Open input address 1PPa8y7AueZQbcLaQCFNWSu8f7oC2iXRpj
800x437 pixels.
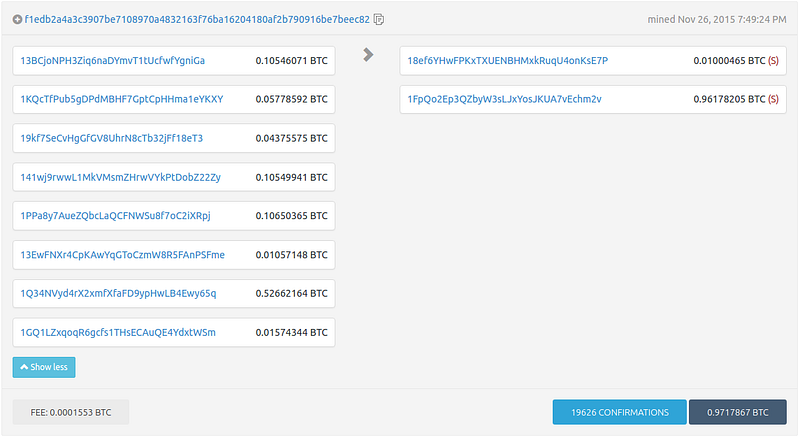tap(115, 216)
